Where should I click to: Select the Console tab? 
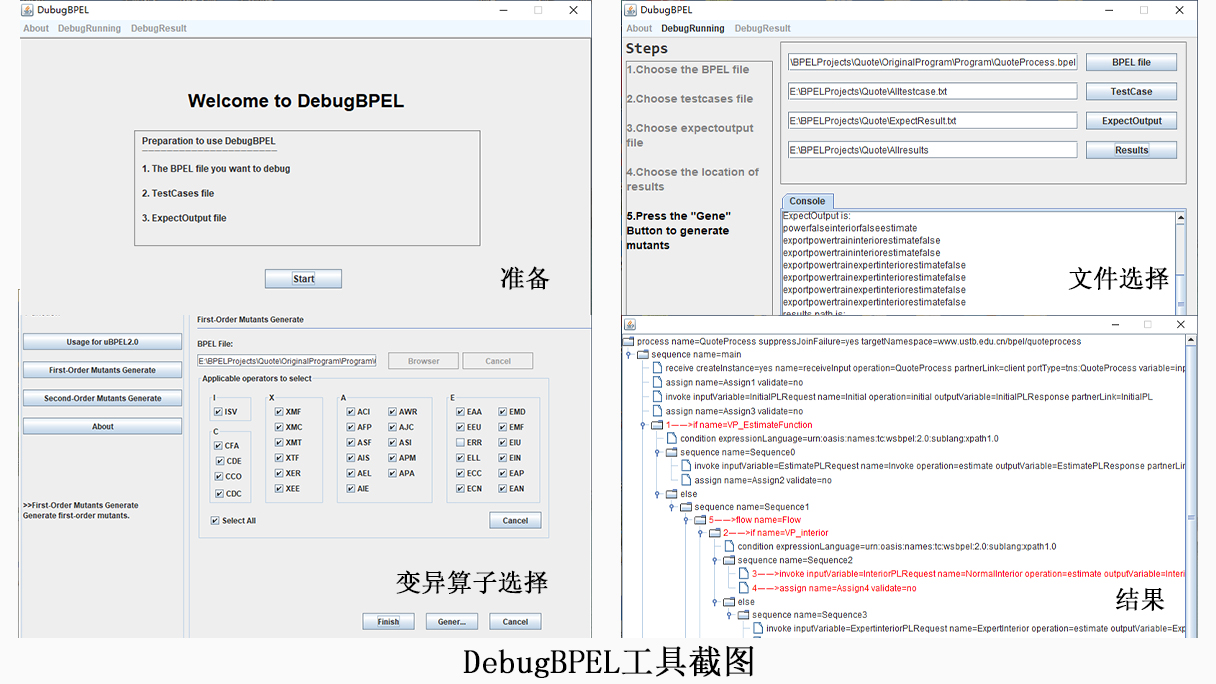pyautogui.click(x=807, y=201)
